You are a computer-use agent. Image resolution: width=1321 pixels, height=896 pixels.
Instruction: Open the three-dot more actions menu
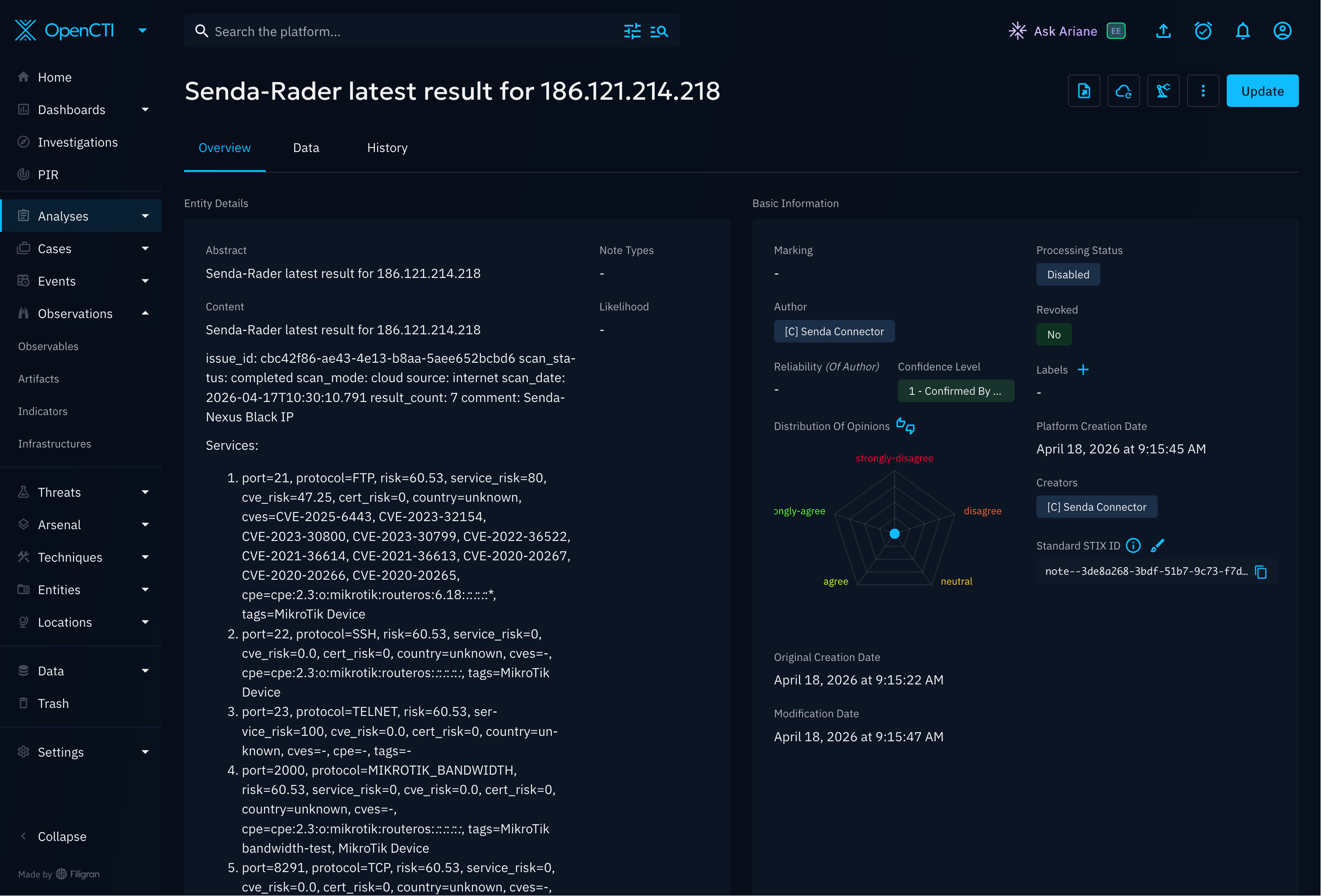(x=1203, y=91)
